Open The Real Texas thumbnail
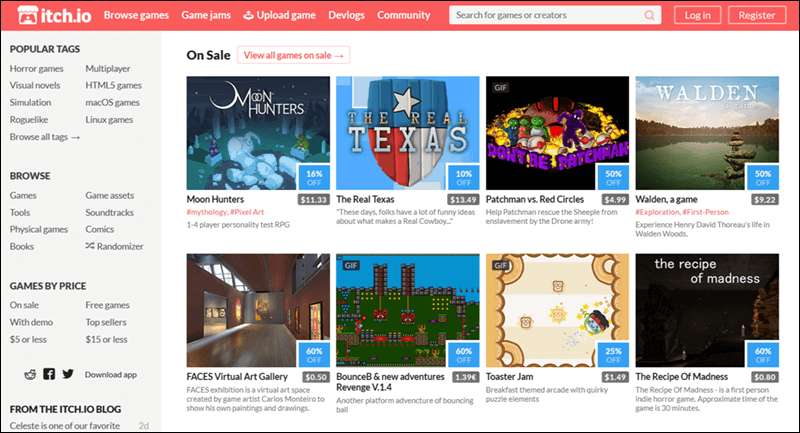 click(x=408, y=133)
